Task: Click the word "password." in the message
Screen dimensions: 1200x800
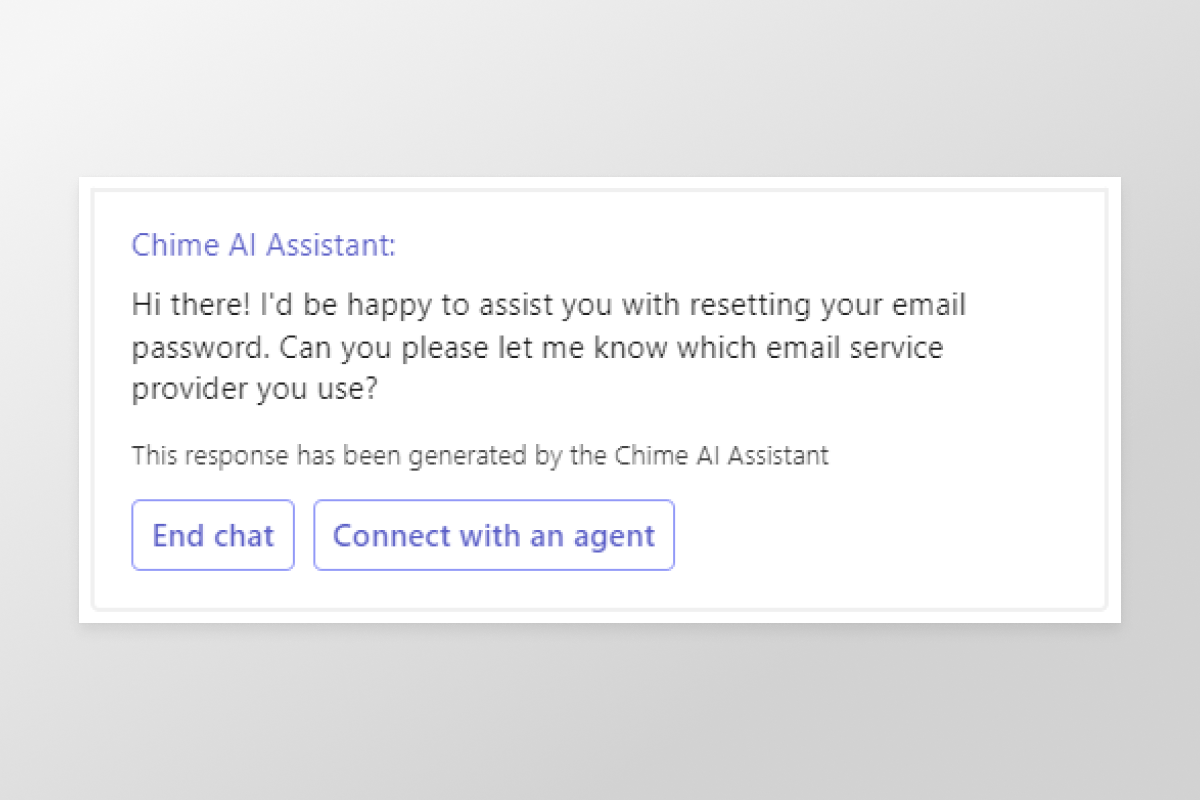Action: click(202, 348)
